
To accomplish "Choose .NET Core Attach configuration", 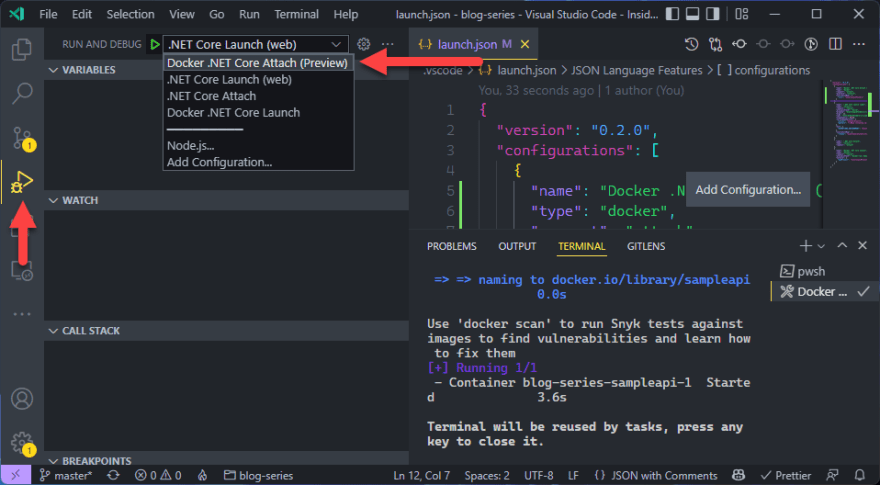I will click(x=258, y=96).
